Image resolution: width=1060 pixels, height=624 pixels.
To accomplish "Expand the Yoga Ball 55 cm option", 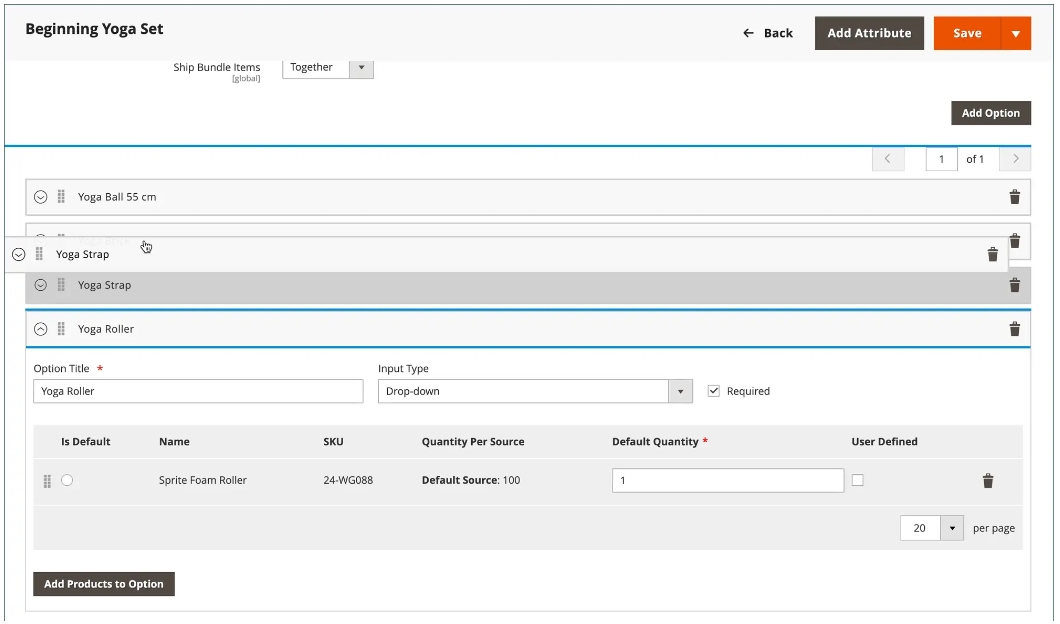I will [41, 197].
